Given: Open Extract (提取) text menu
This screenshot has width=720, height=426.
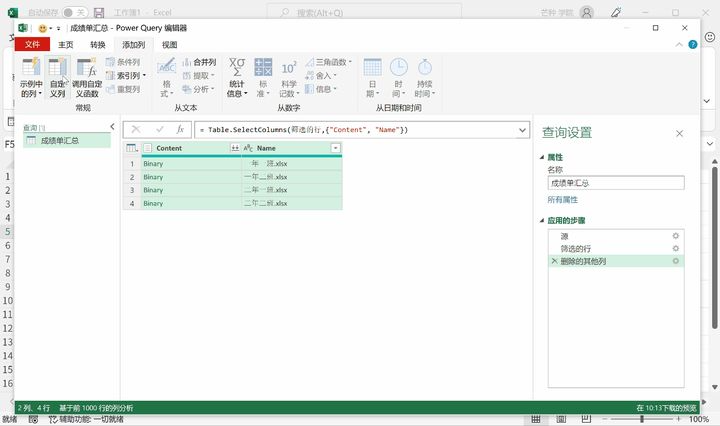Looking at the screenshot, I should [x=198, y=75].
